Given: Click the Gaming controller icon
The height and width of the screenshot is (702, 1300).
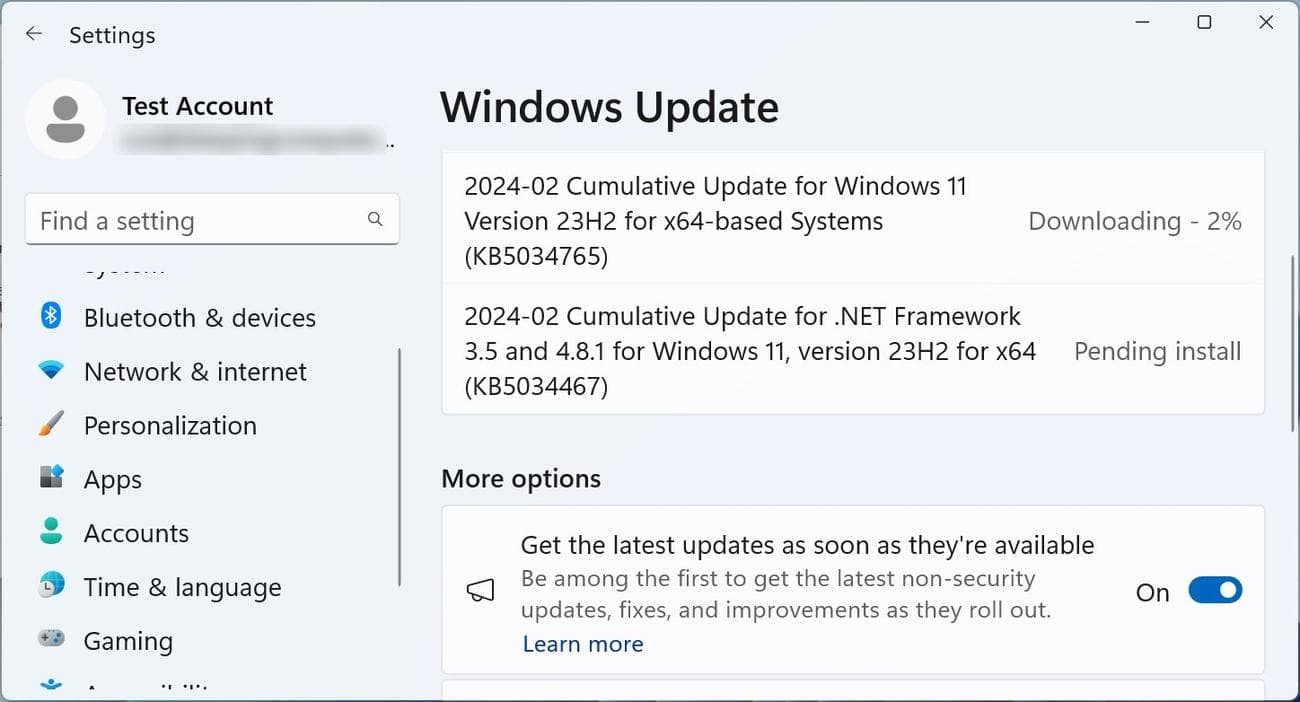Looking at the screenshot, I should pos(51,640).
